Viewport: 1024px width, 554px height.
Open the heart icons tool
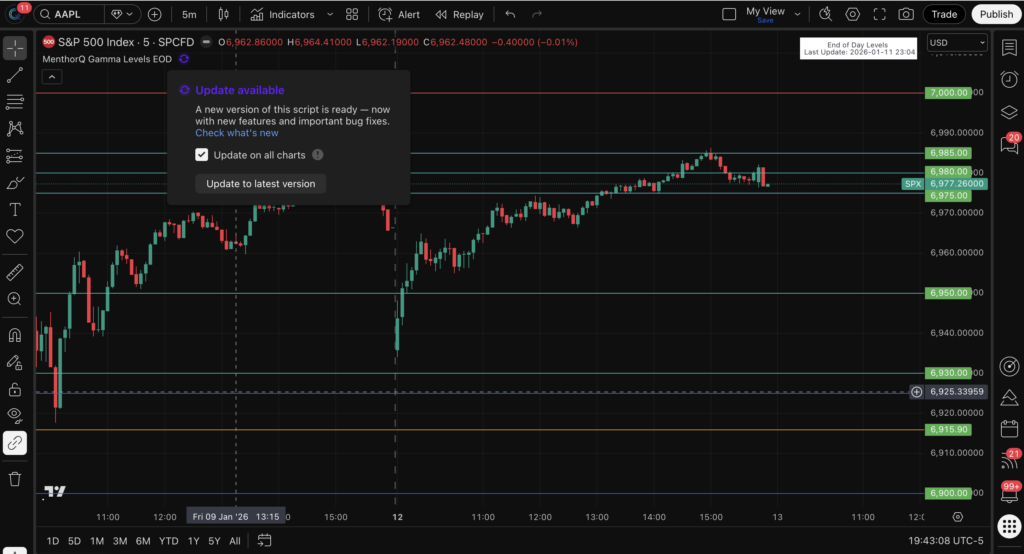coord(15,236)
